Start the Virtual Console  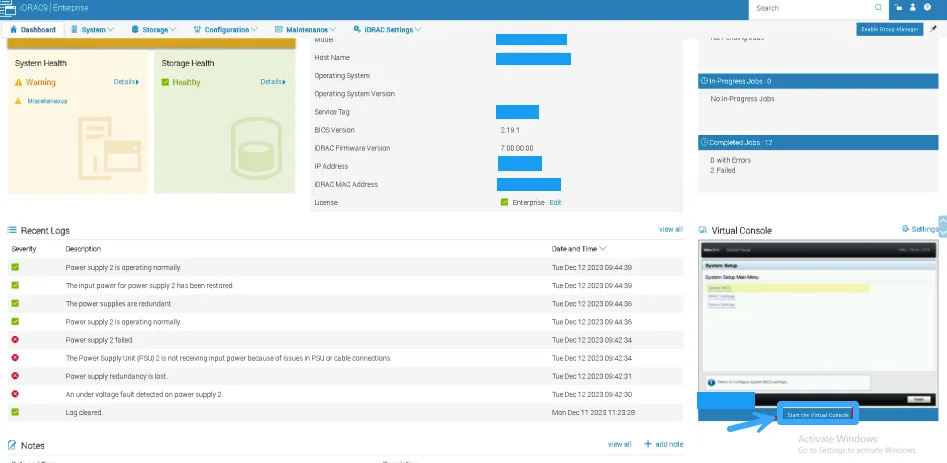pyautogui.click(x=817, y=414)
